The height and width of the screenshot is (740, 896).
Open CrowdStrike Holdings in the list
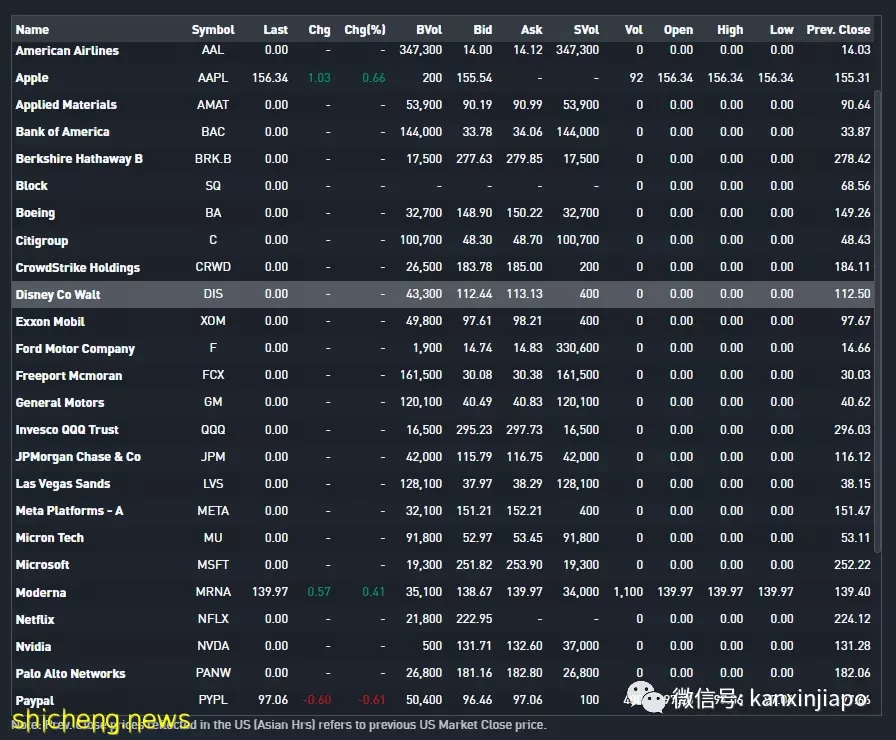(x=78, y=267)
